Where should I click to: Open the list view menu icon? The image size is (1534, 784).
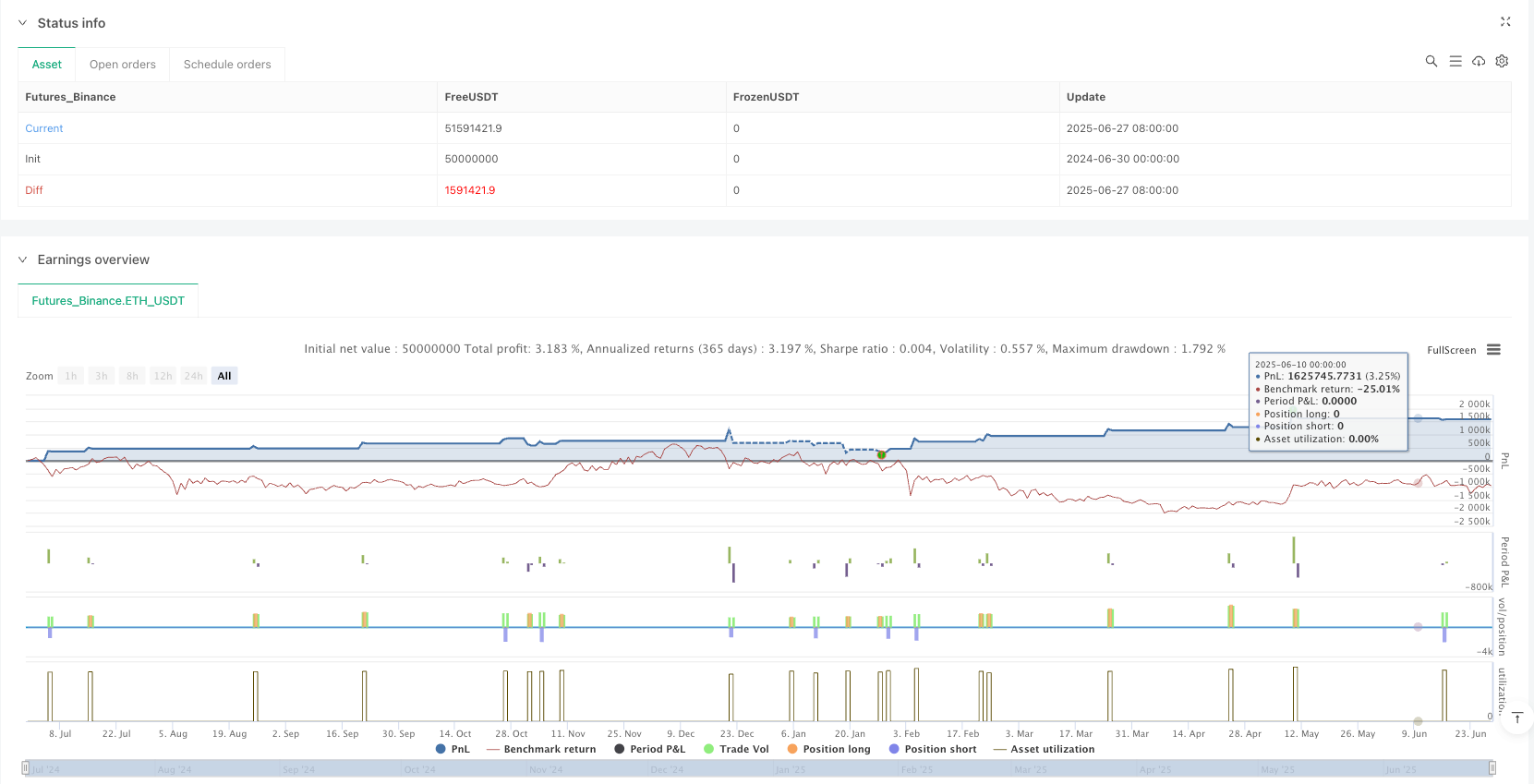pyautogui.click(x=1455, y=61)
